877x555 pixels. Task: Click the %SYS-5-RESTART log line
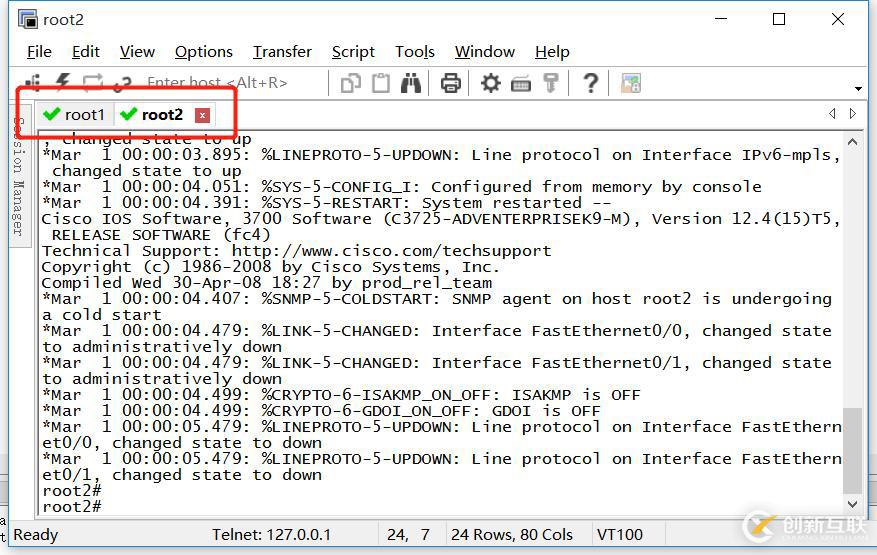tap(326, 203)
